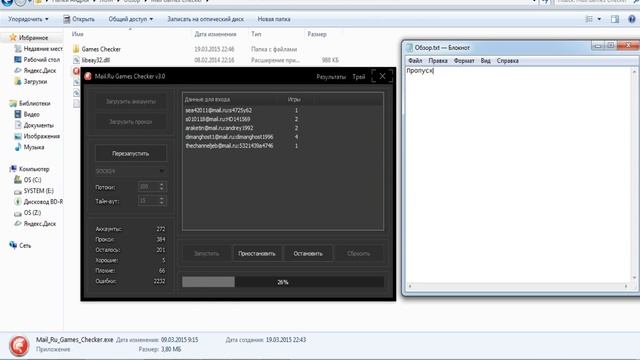This screenshot has height=360, width=640.
Task: Click the Explorer help question-mark icon
Action: coord(631,19)
